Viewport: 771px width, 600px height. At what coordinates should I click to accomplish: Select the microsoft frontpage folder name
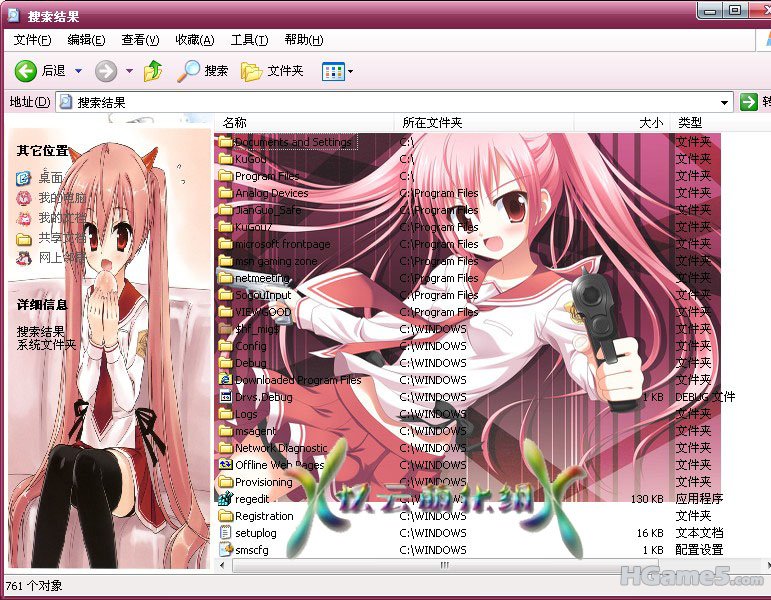pos(282,244)
